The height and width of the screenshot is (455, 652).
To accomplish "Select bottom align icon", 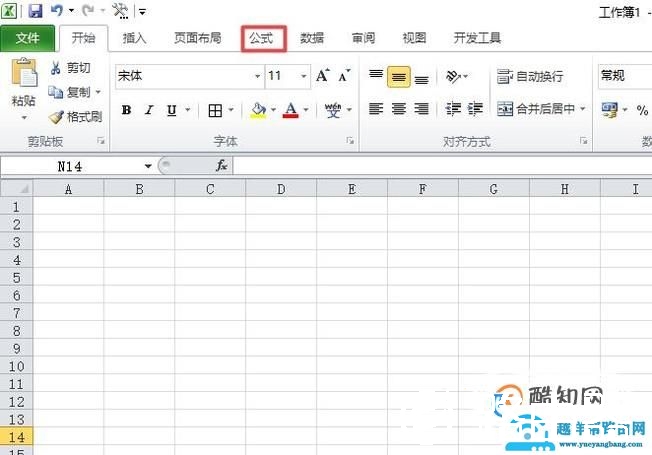I will tap(422, 78).
